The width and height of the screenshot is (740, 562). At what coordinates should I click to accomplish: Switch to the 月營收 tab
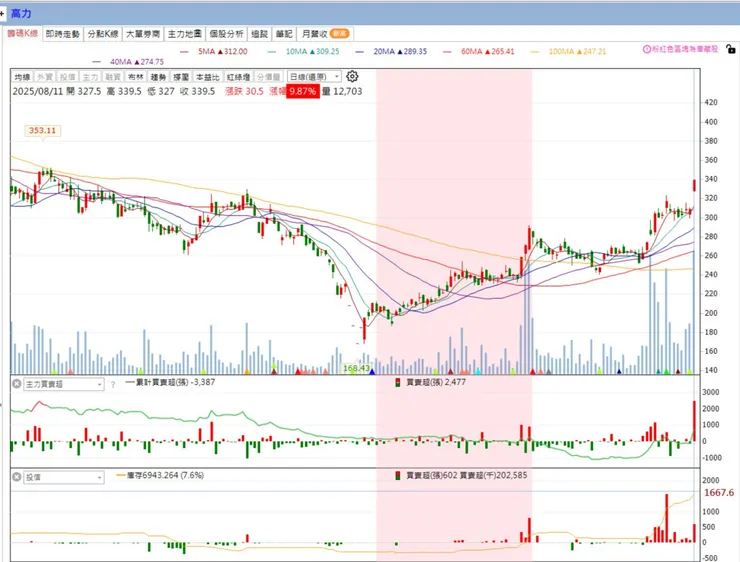click(x=325, y=34)
